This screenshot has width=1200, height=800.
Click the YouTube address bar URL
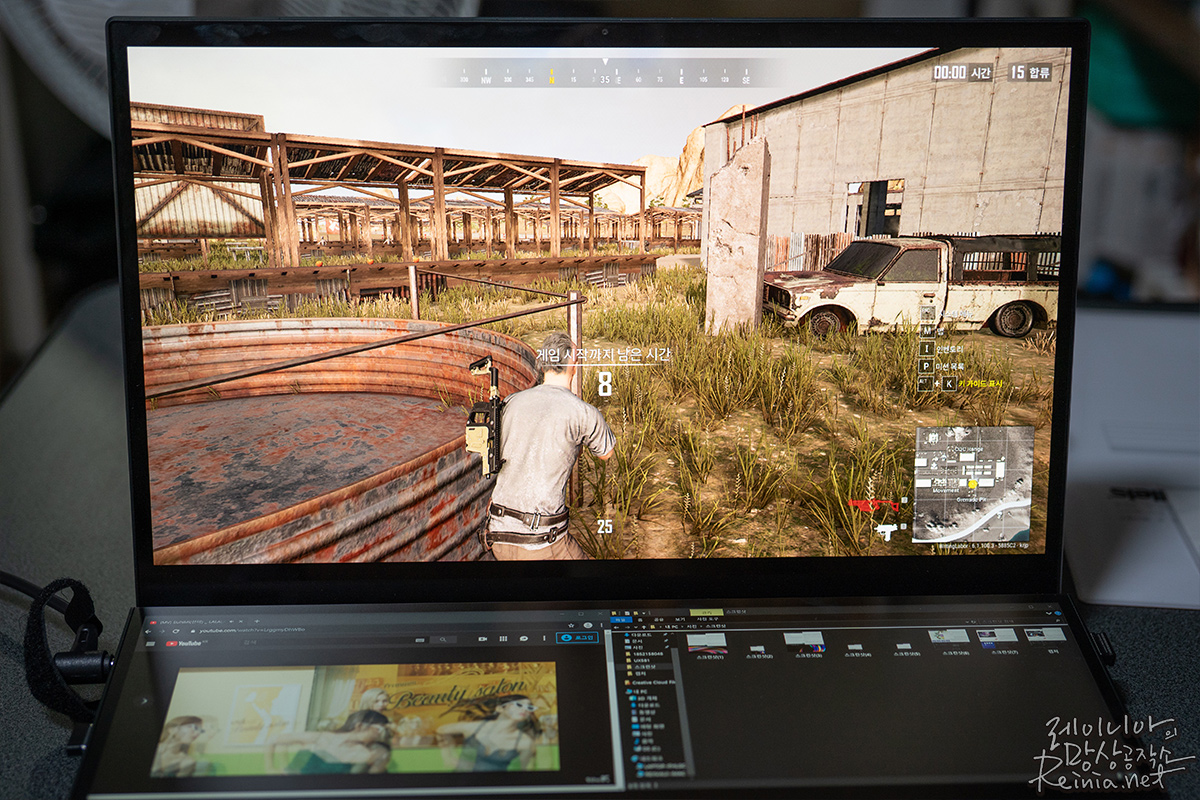point(252,631)
